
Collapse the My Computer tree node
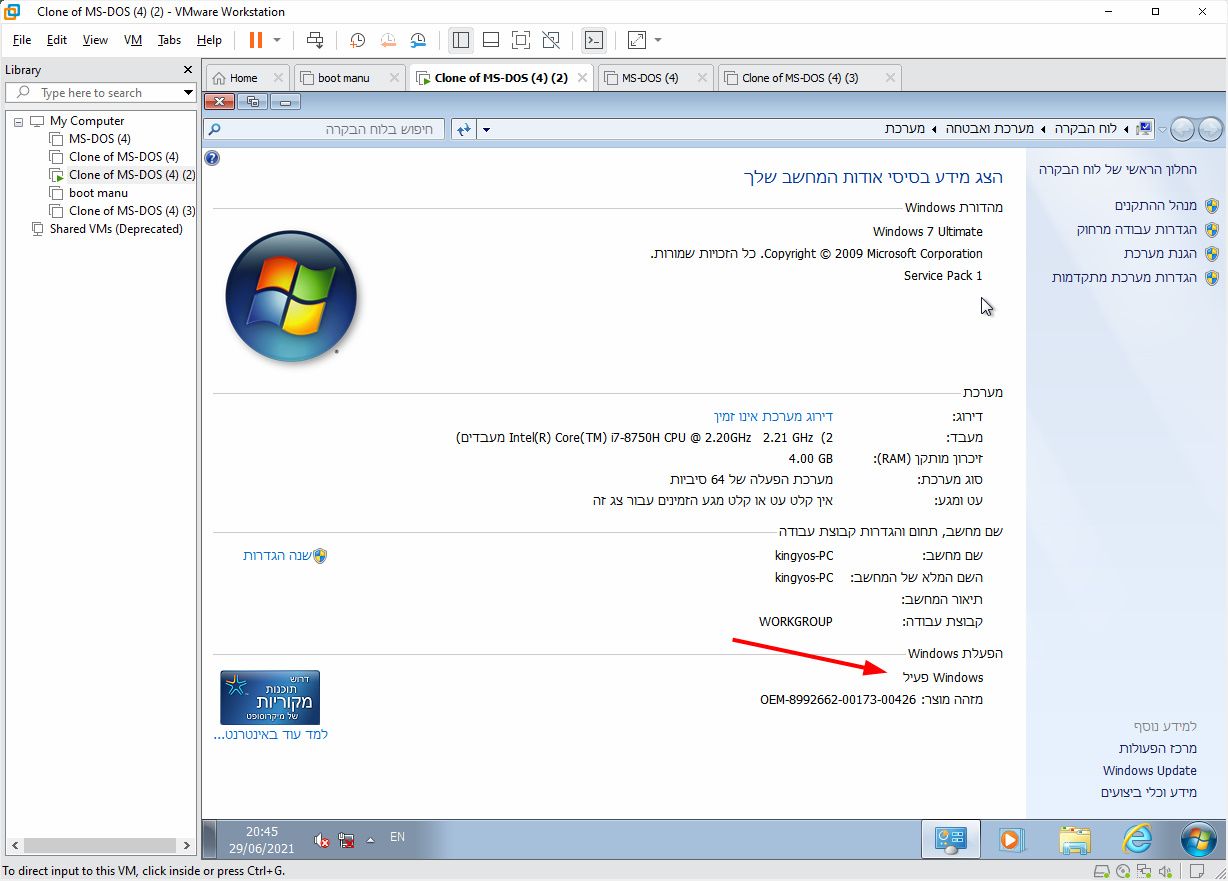18,121
